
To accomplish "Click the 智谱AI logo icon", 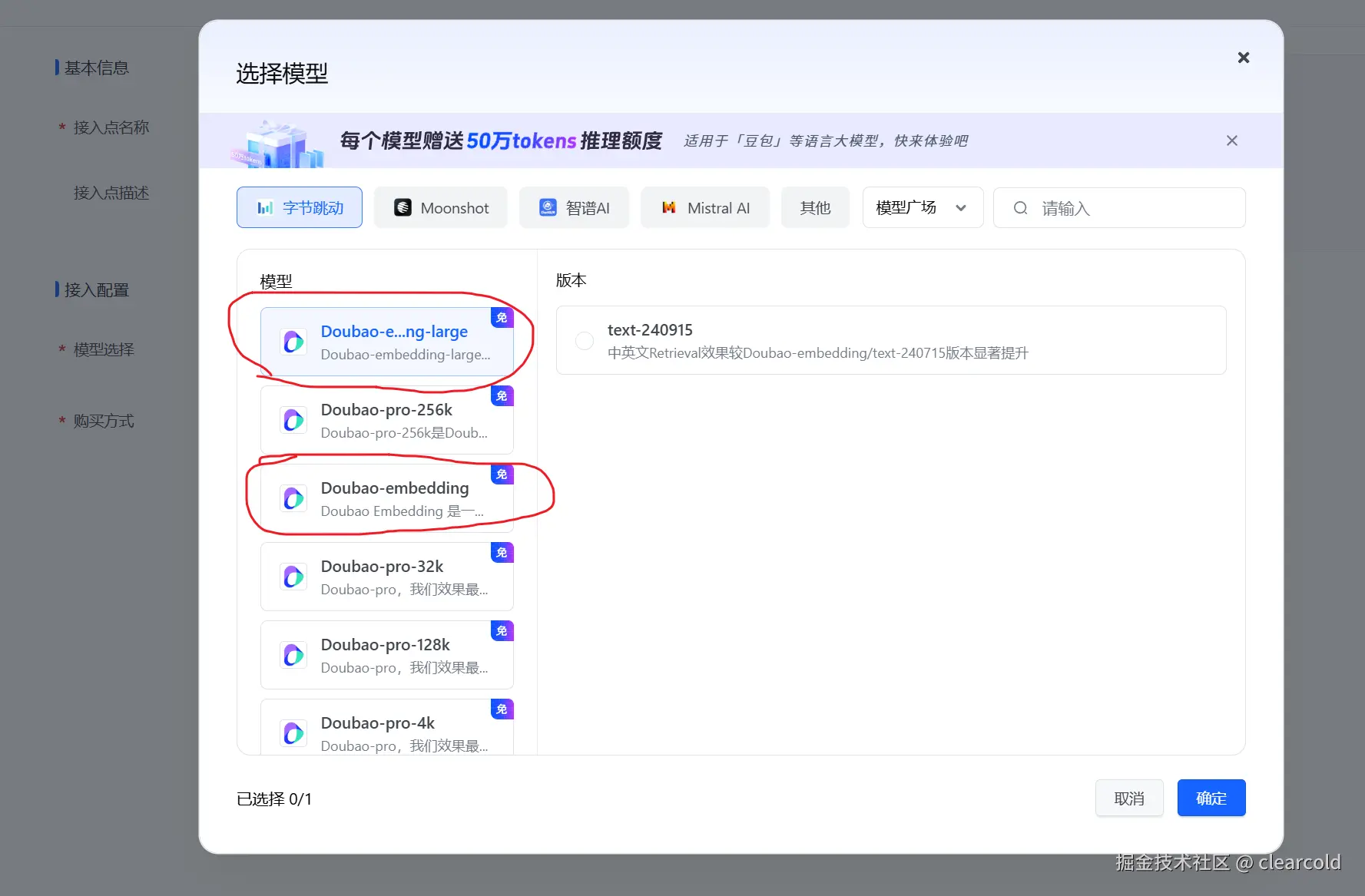I will click(548, 208).
